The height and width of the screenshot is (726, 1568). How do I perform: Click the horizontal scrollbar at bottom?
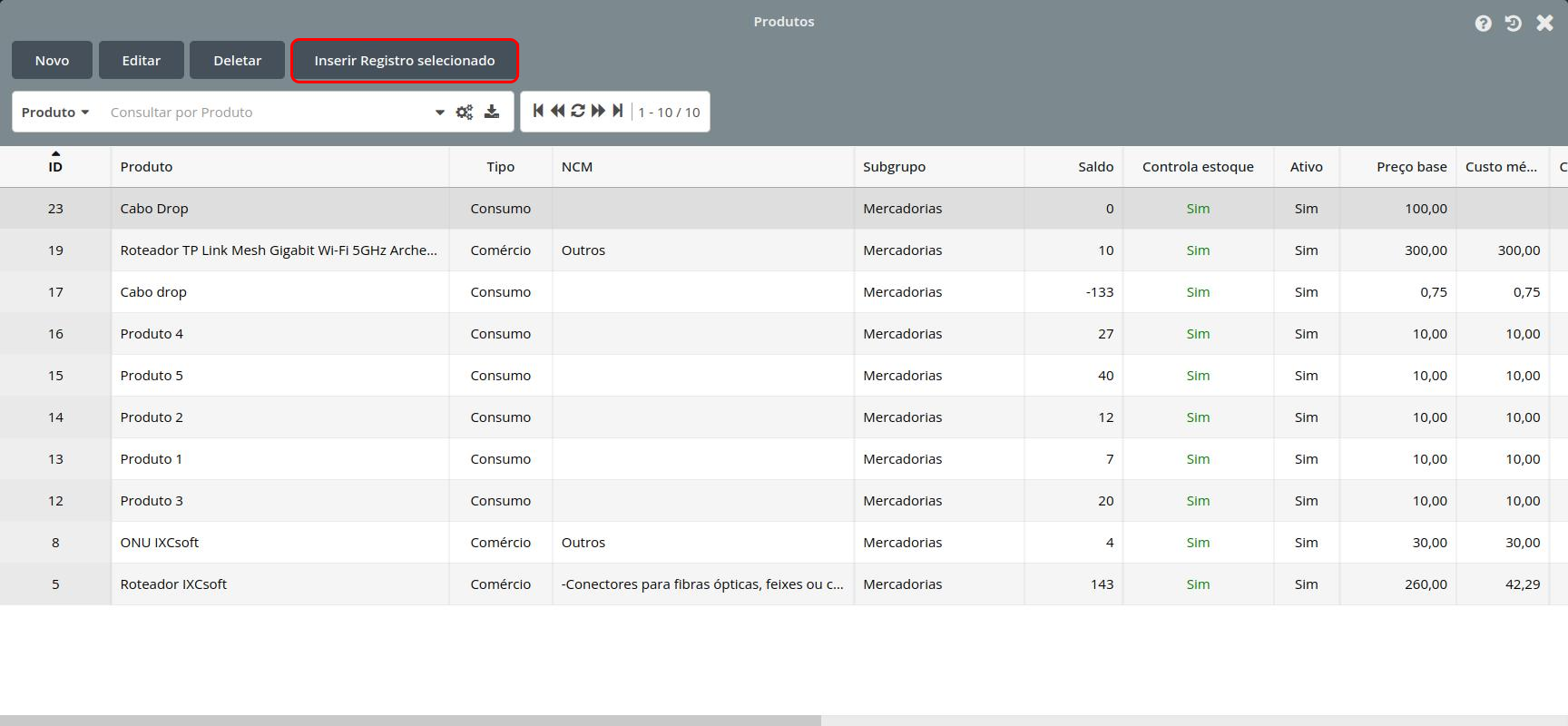410,721
